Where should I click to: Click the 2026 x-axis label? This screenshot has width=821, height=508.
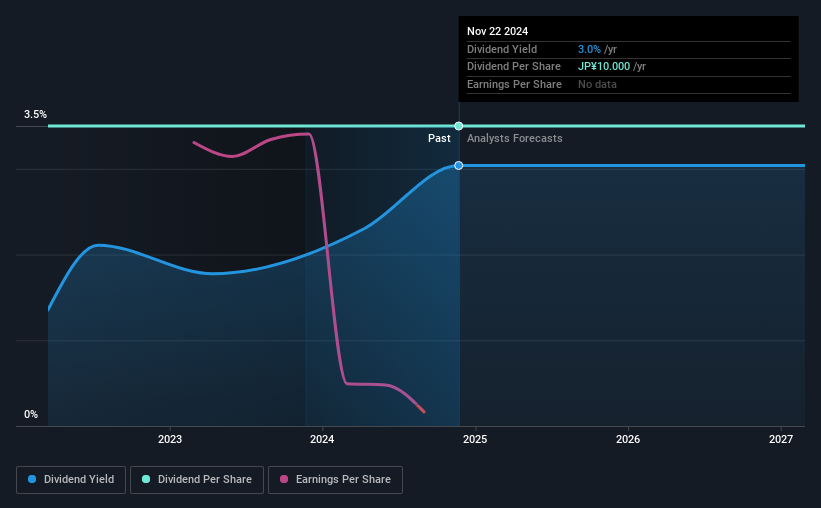coord(628,439)
